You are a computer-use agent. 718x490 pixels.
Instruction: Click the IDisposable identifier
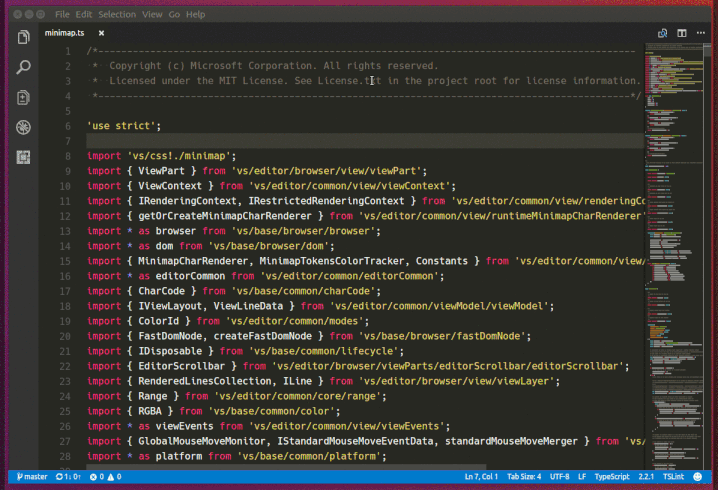pos(170,351)
